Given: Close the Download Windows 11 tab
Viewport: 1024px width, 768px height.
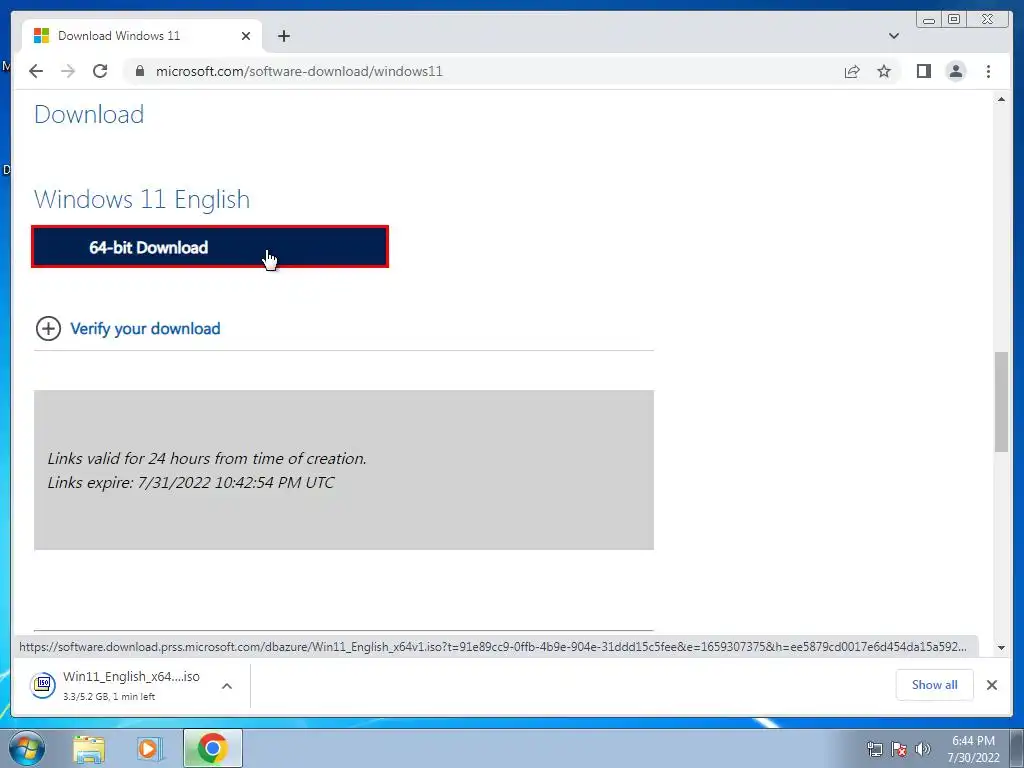Looking at the screenshot, I should (x=246, y=36).
